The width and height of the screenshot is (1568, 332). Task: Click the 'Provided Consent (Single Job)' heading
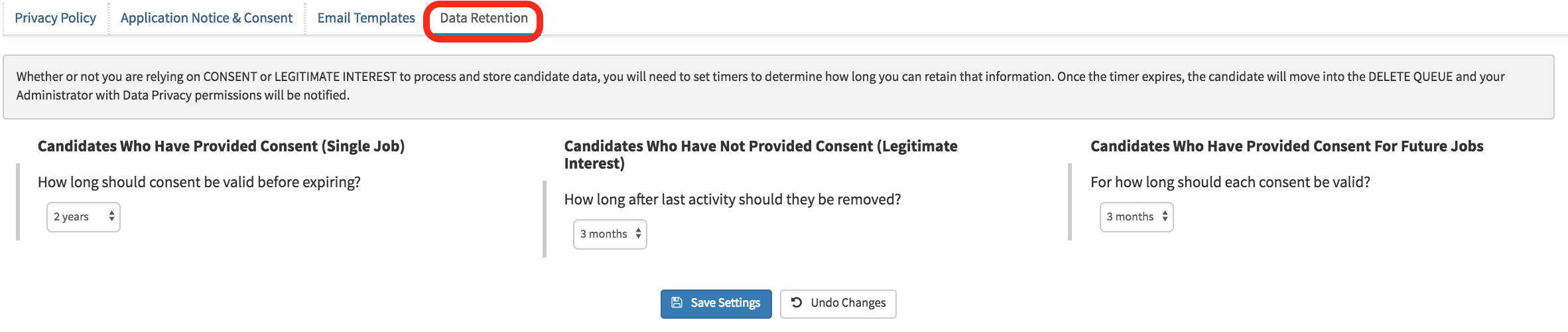point(221,146)
